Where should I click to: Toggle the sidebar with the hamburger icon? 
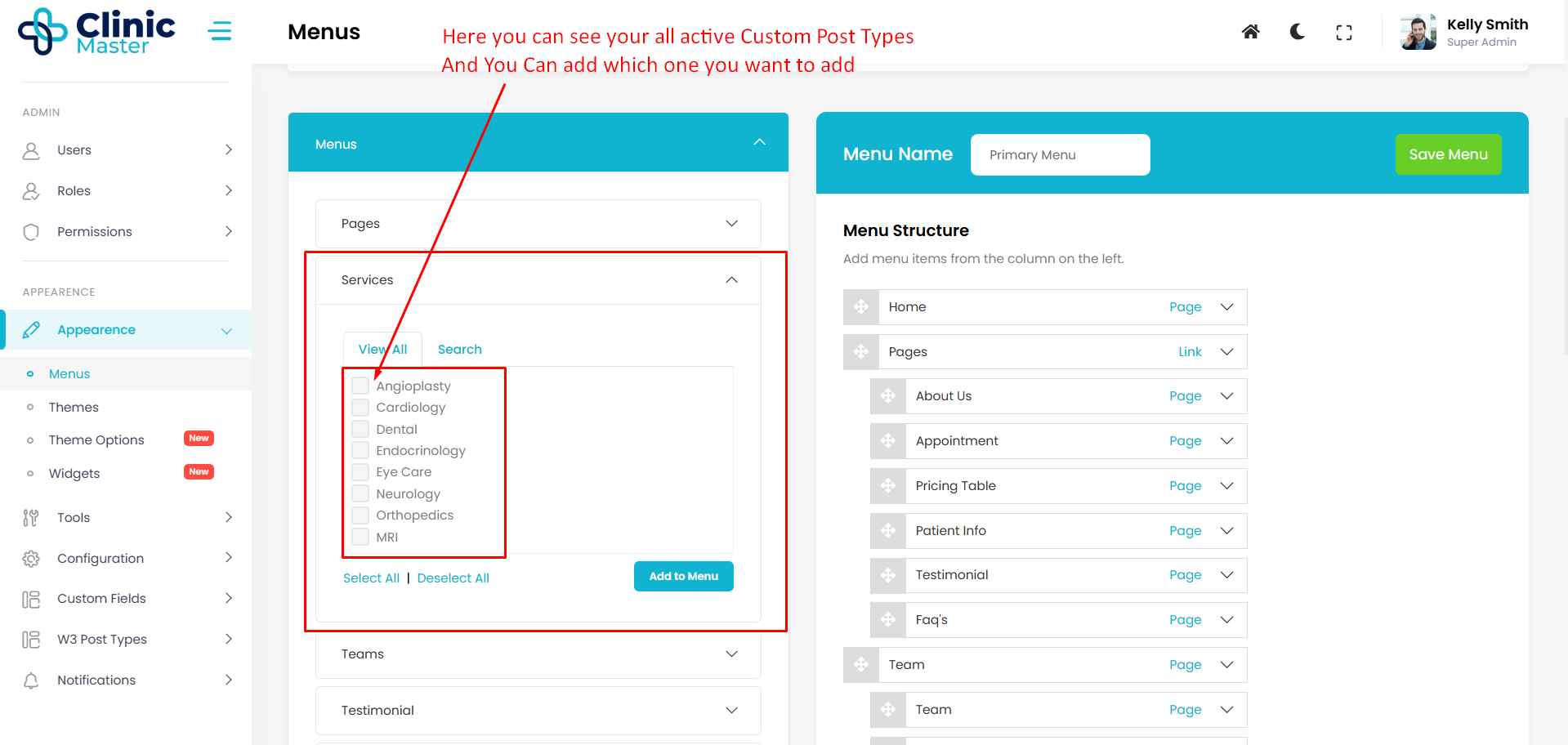[219, 32]
